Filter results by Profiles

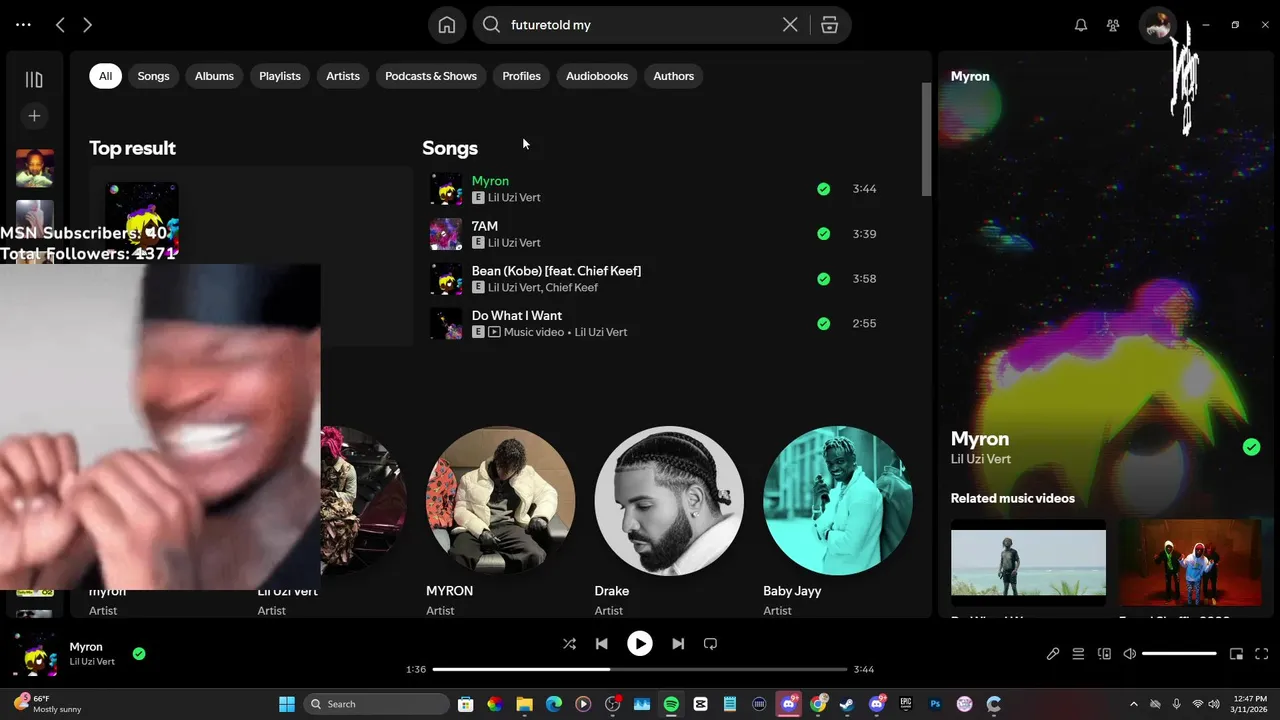point(521,76)
